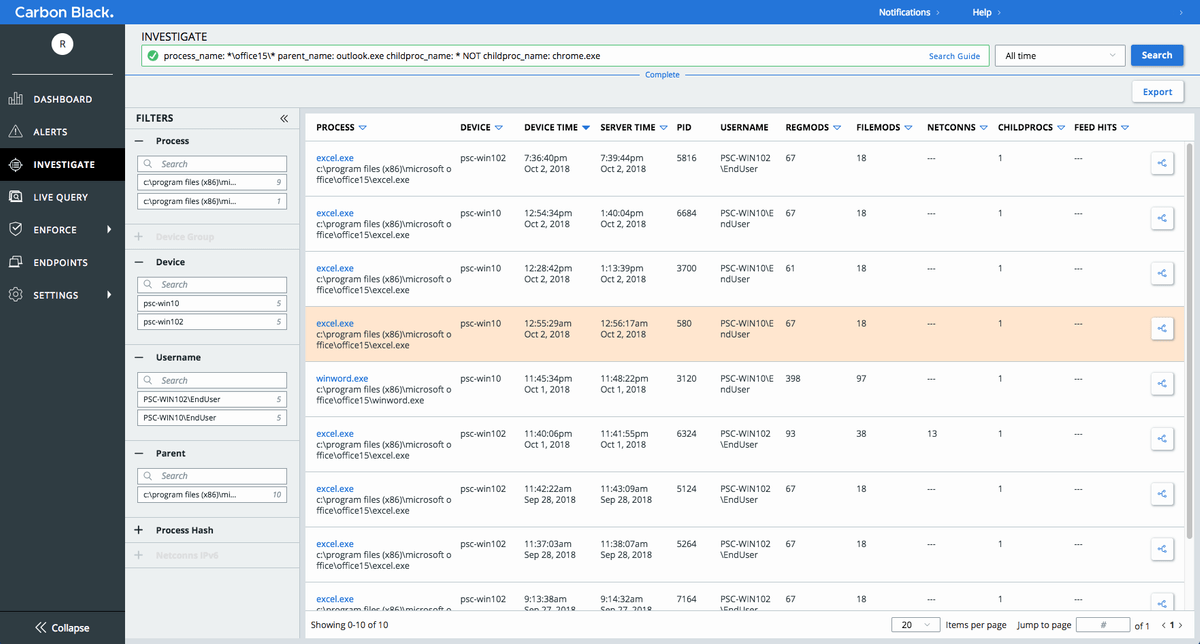This screenshot has height=644, width=1200.
Task: Click the user avatar R circle
Action: tap(62, 44)
